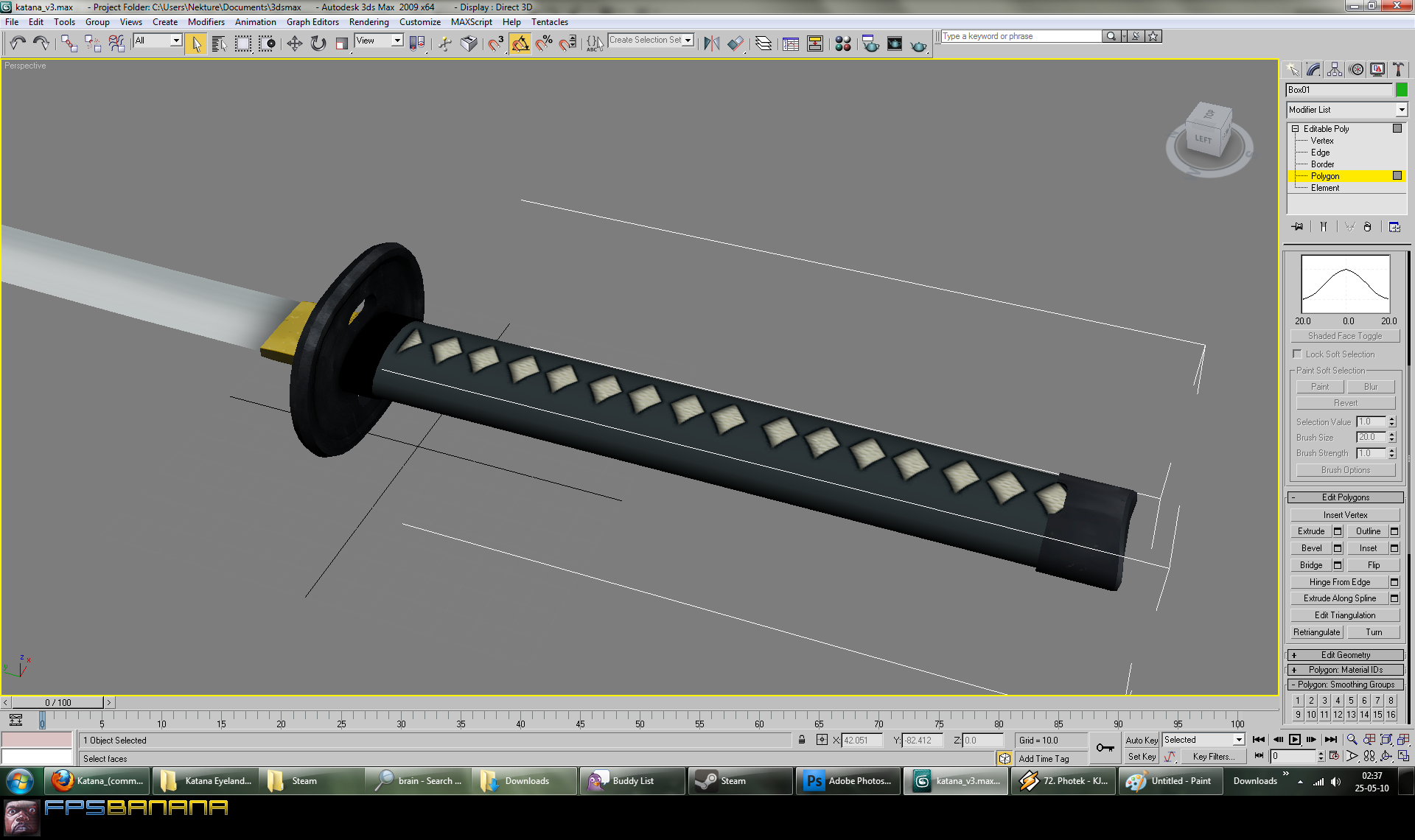The image size is (1415, 840).
Task: Open the Material Editor
Action: pos(843,43)
